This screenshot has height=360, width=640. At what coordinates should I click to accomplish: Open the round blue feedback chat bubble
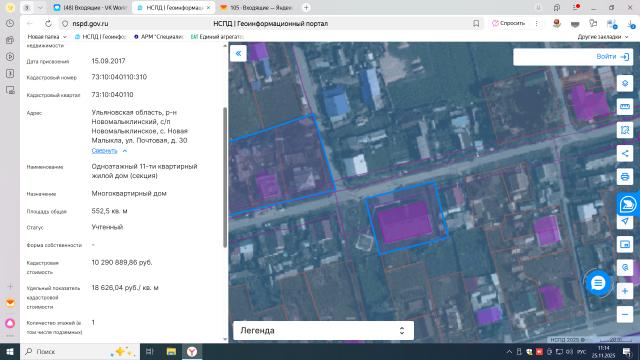[598, 282]
